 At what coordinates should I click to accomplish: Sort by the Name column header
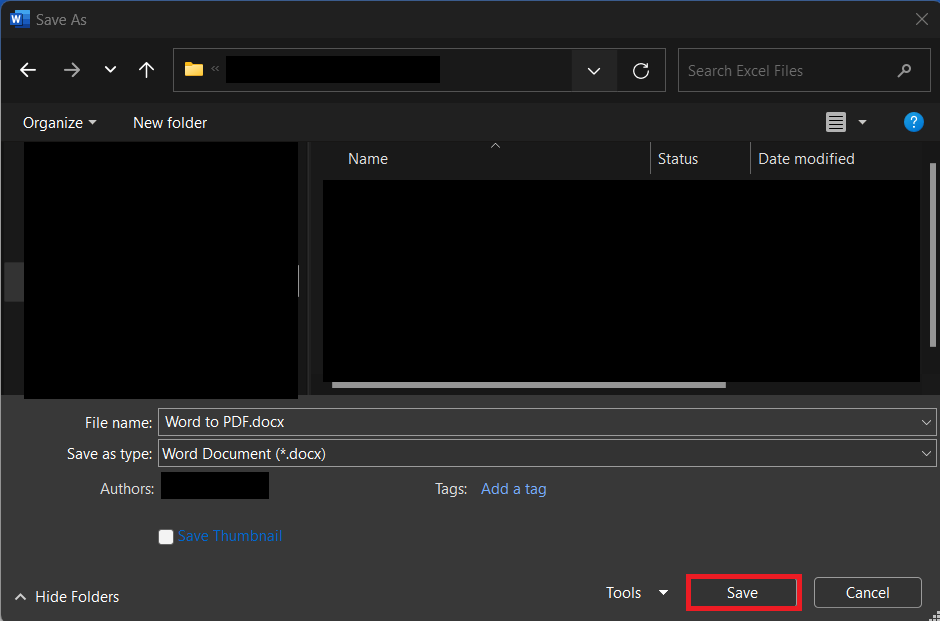[x=367, y=159]
